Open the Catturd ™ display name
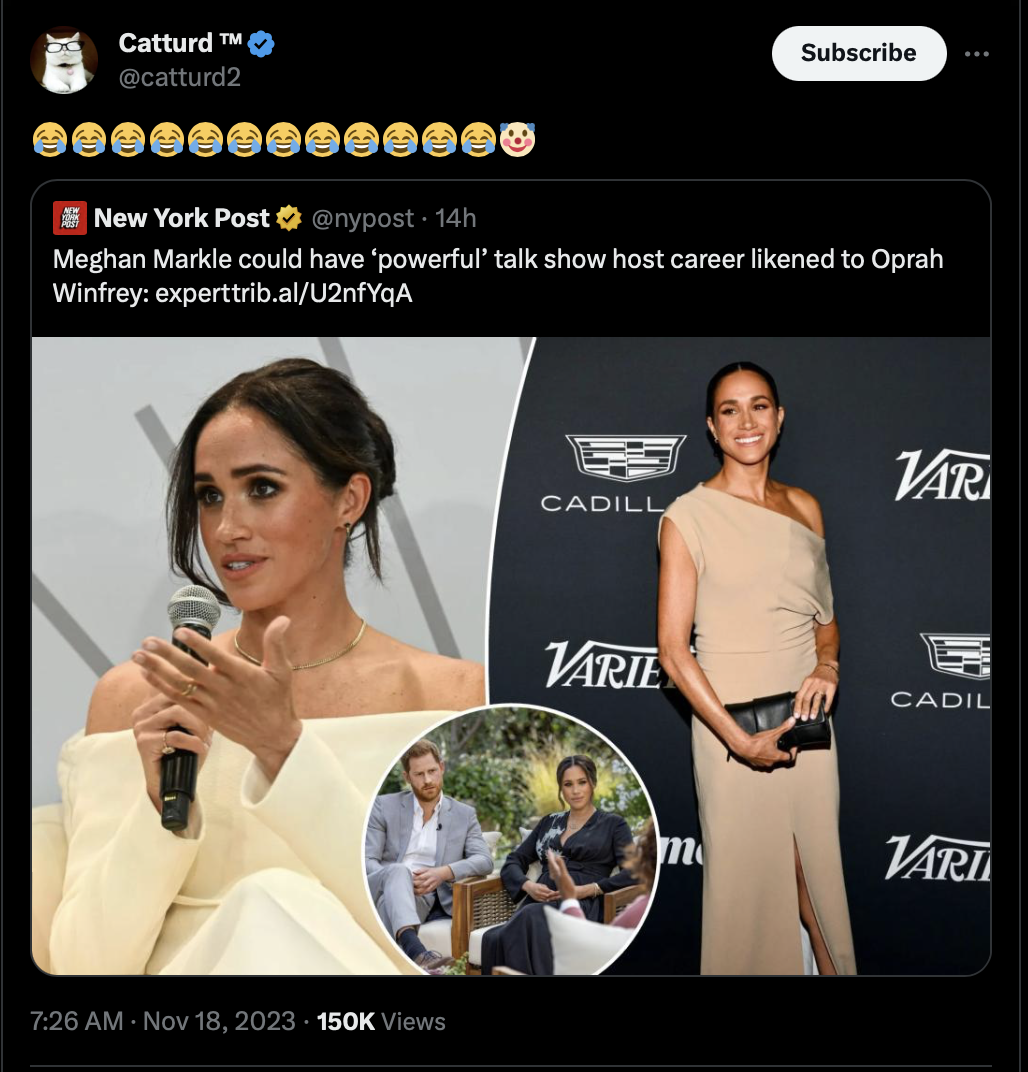 coord(180,43)
